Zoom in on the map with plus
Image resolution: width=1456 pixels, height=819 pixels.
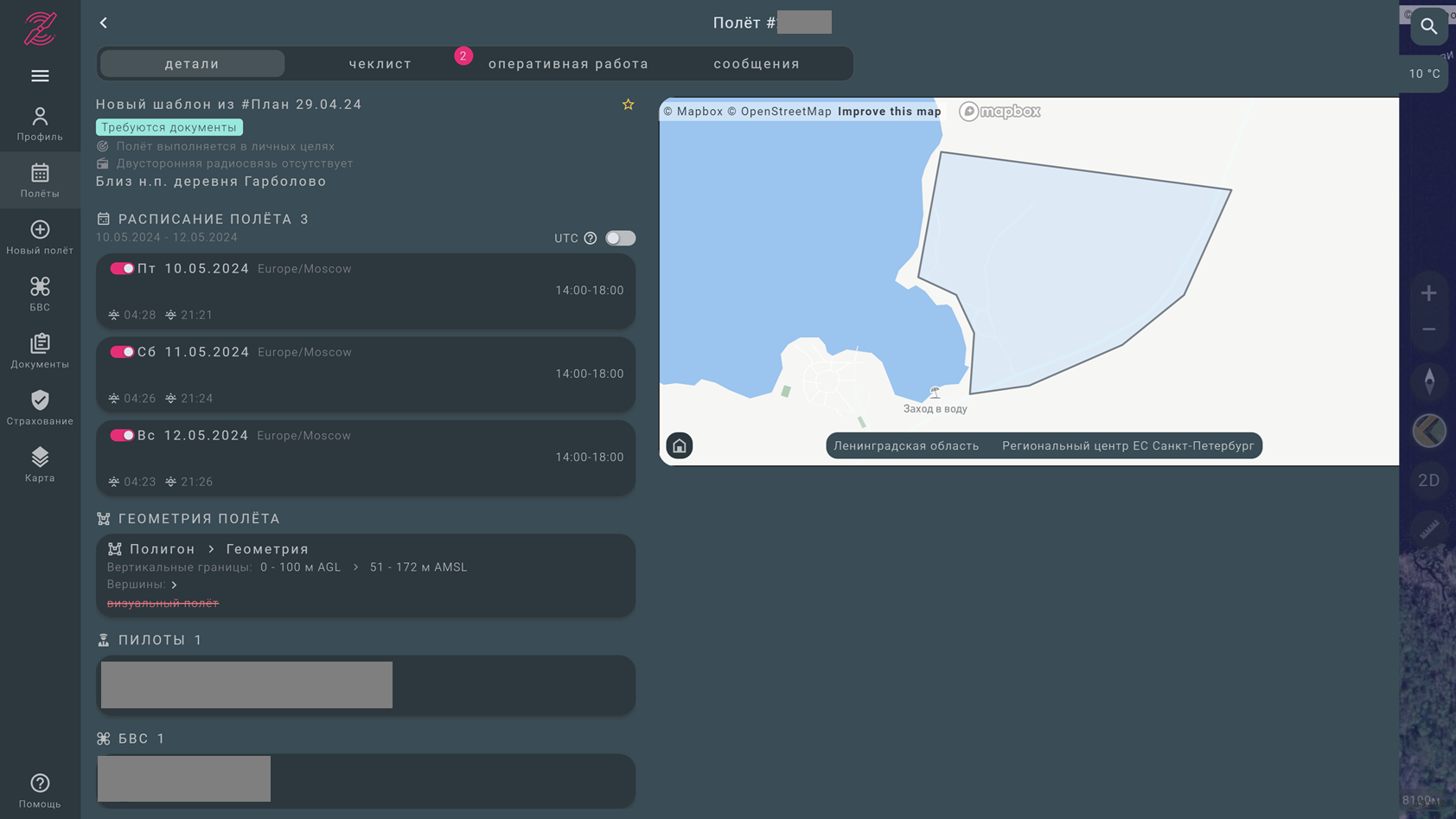[x=1429, y=293]
